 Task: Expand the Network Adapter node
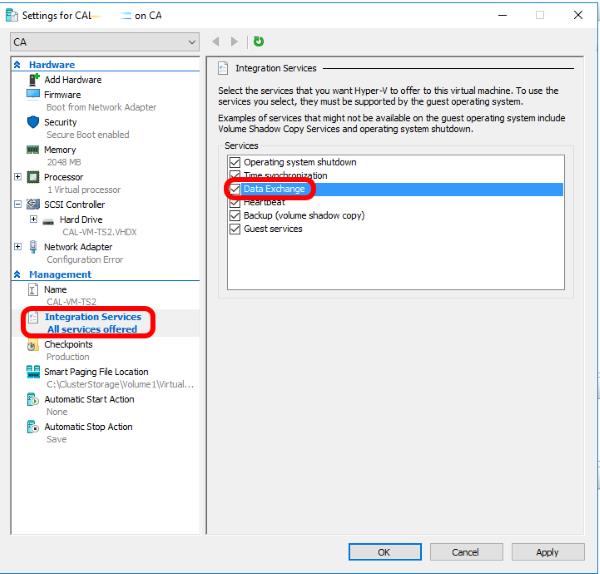[x=18, y=247]
